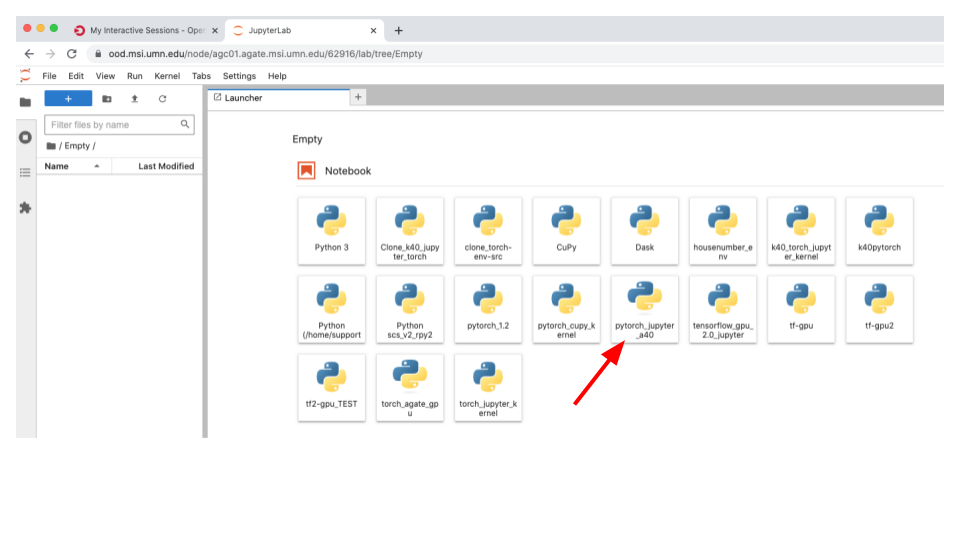Image resolution: width=960 pixels, height=540 pixels.
Task: Open the File Browser sidebar panel
Action: coord(25,102)
